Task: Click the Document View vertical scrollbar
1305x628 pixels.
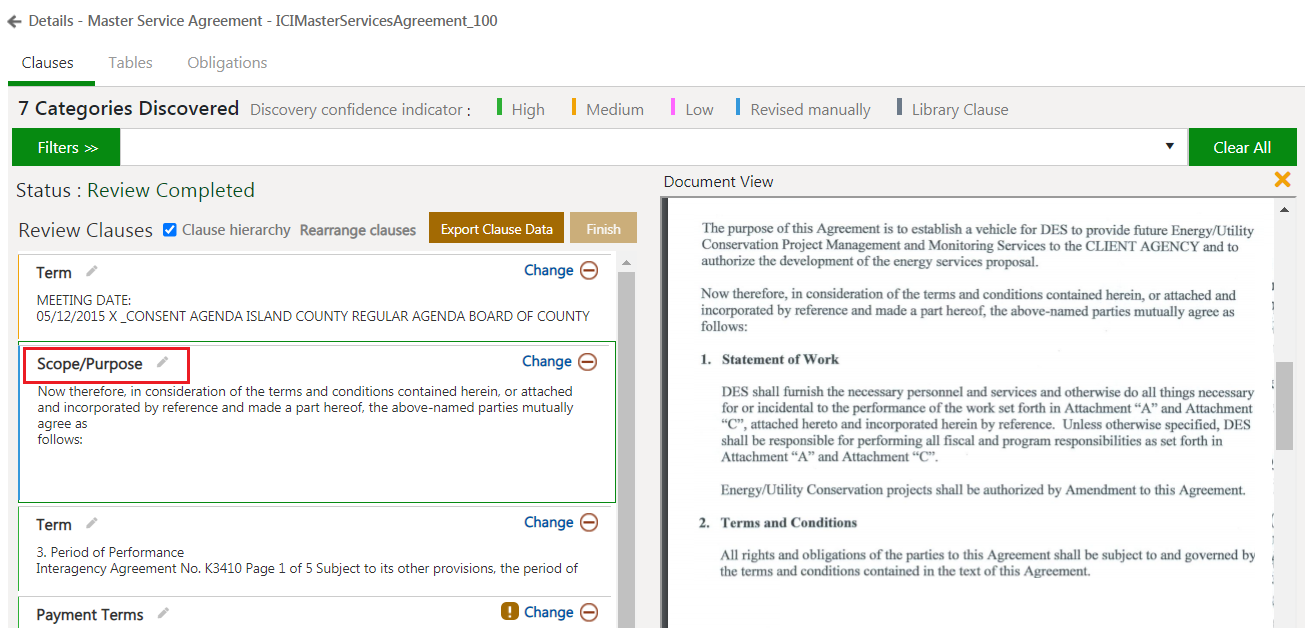Action: [x=1284, y=405]
